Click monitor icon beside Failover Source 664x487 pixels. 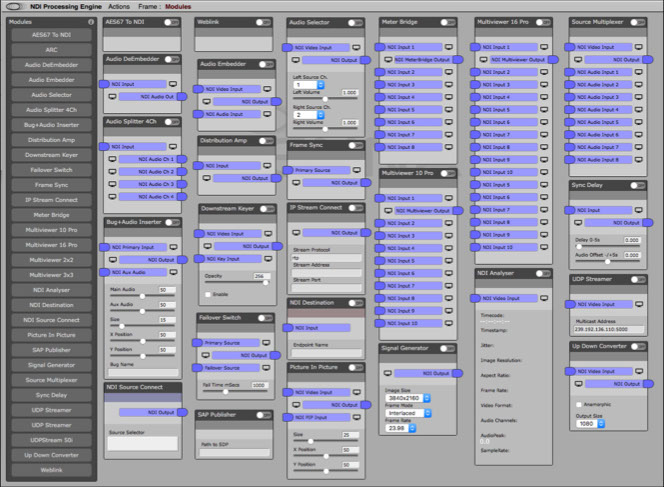pyautogui.click(x=266, y=368)
